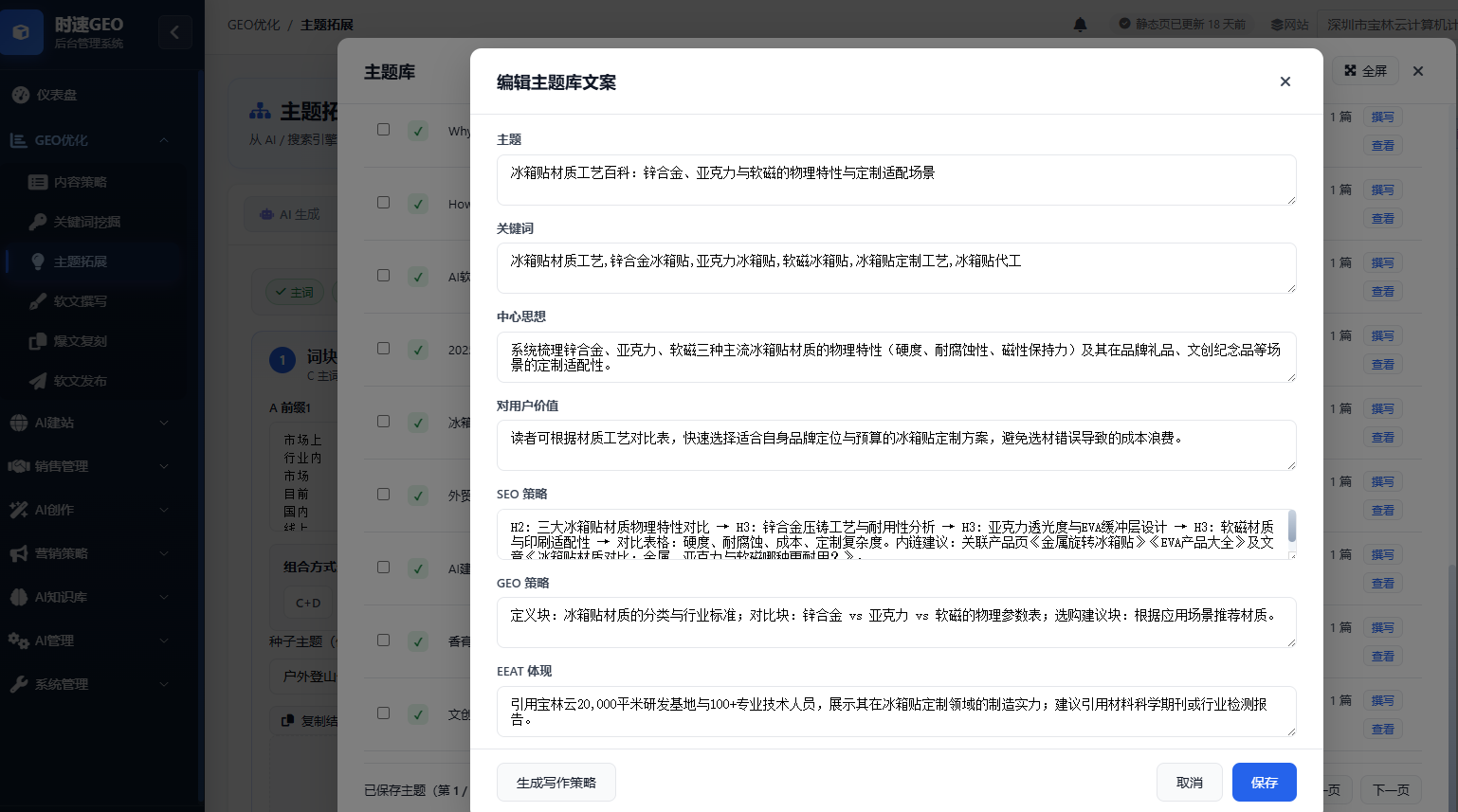
Task: Expand the 销售管理 sidebar menu
Action: click(164, 466)
